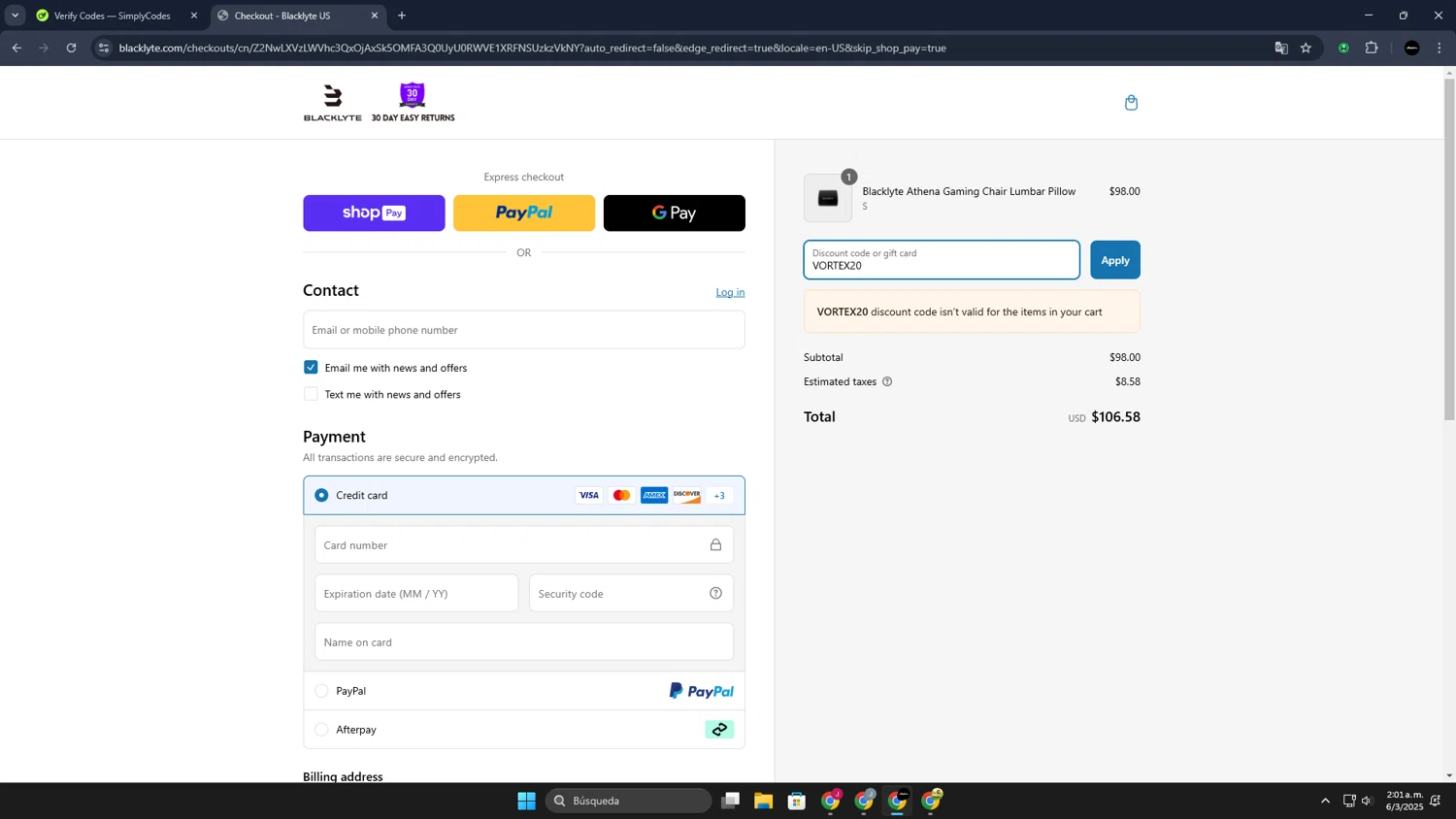
Task: Go back using browser back arrow
Action: [x=17, y=48]
